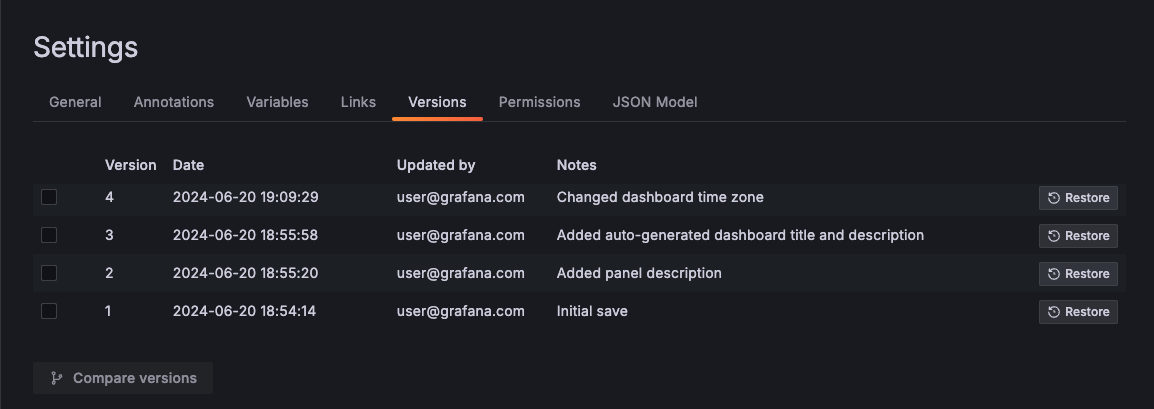Tick the version 3 checkbox

coord(49,235)
